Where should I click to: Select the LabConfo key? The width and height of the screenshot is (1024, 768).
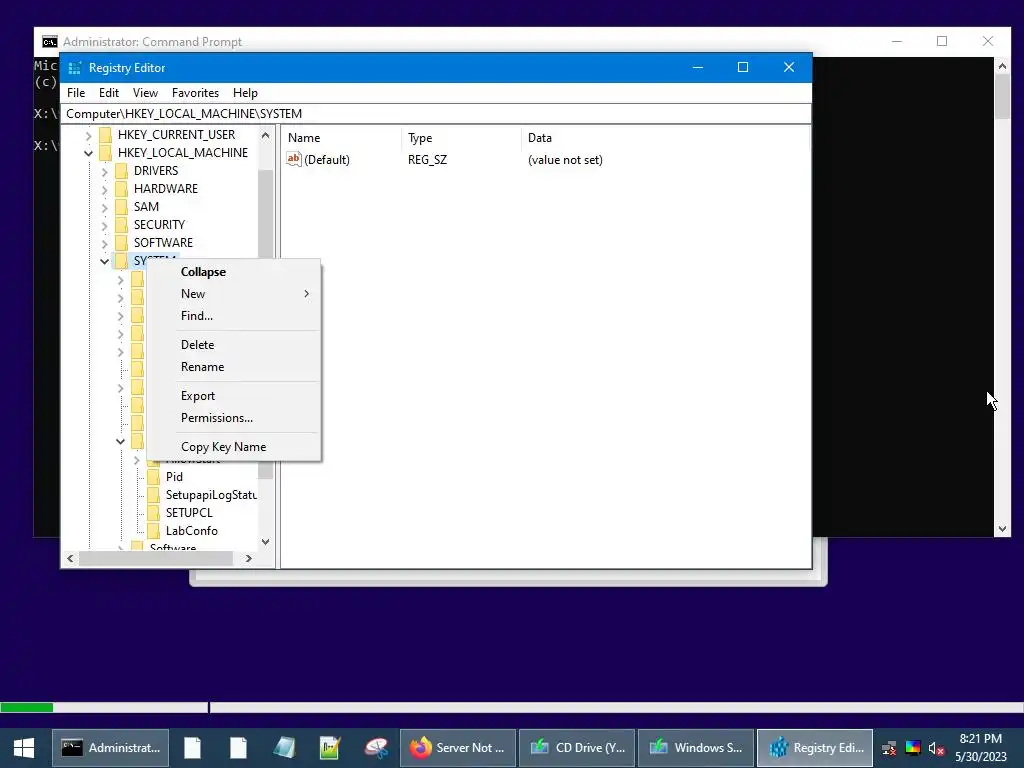(191, 531)
